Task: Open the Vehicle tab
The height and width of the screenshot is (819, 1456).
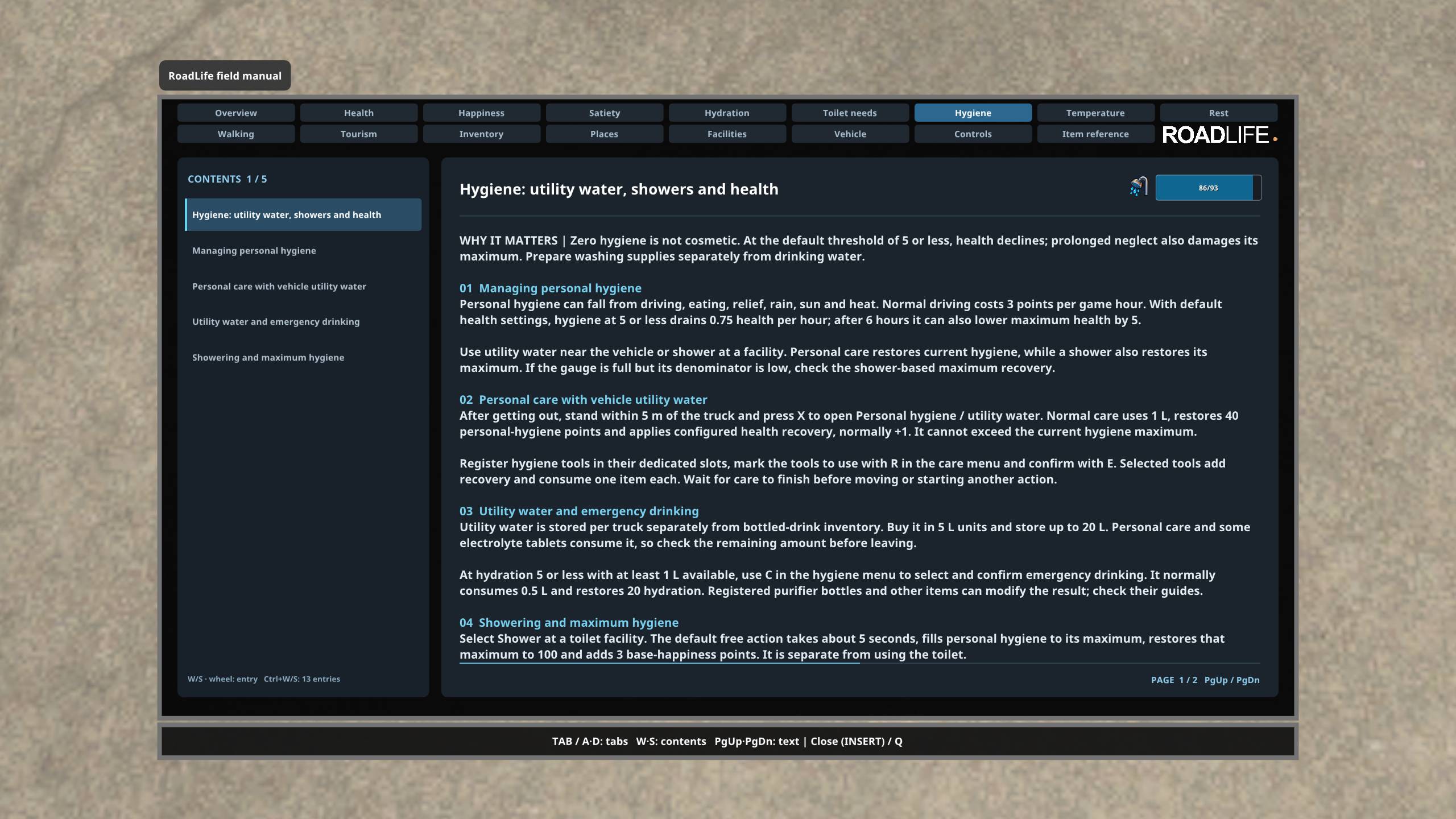Action: click(850, 134)
